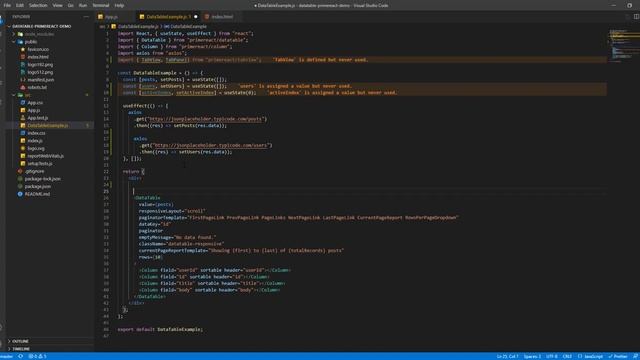Click the unsaved dot on DataTableExample.js tab
This screenshot has height=360, width=640.
[x=196, y=17]
